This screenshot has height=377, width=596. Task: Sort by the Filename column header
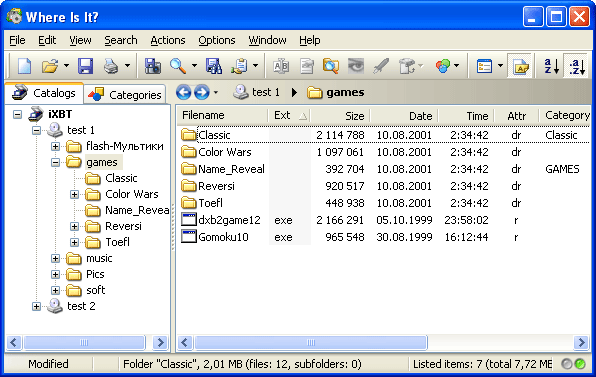point(223,115)
